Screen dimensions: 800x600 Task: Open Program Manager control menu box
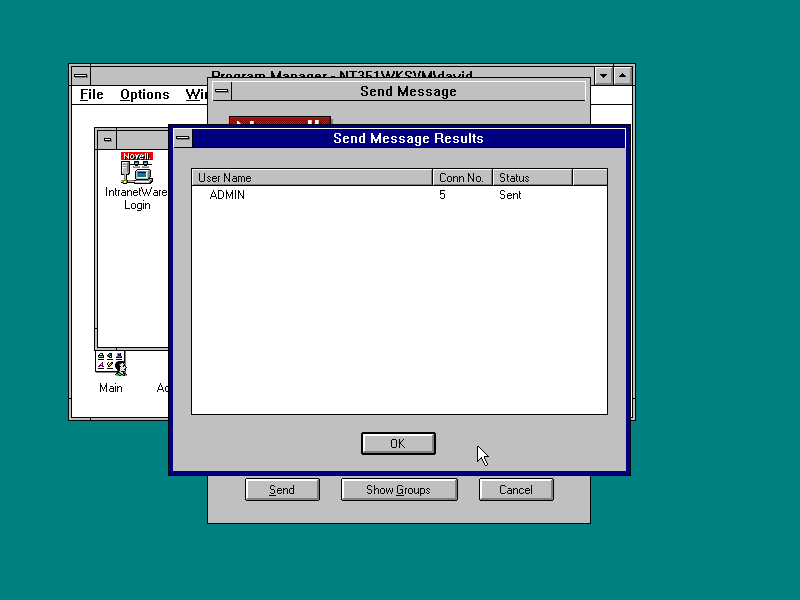click(81, 76)
